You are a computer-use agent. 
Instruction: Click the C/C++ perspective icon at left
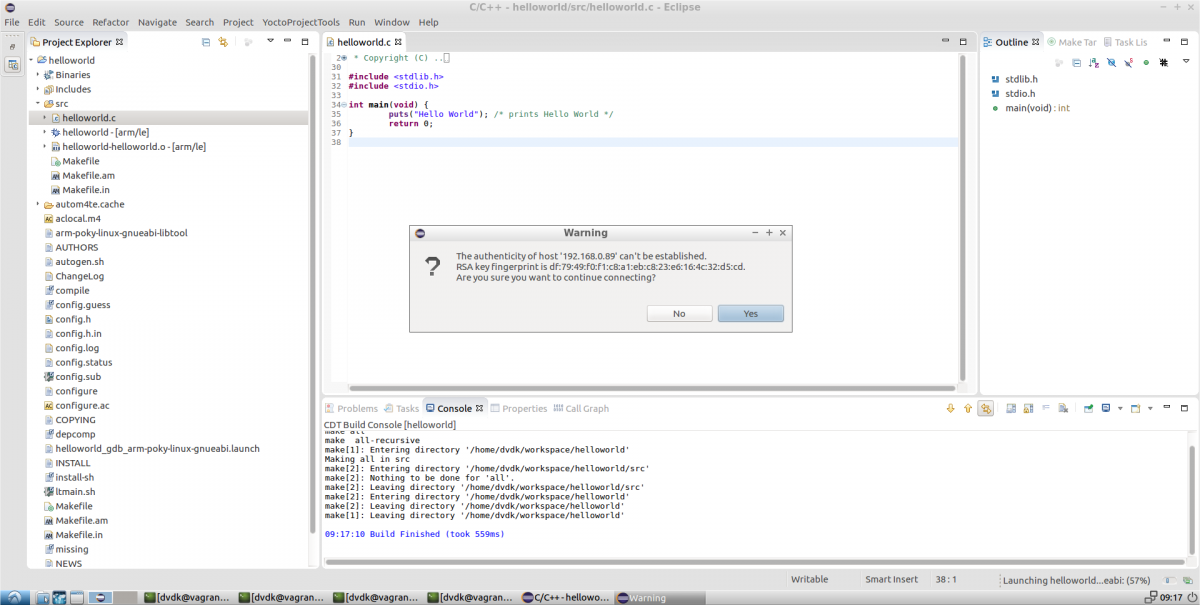[x=13, y=65]
